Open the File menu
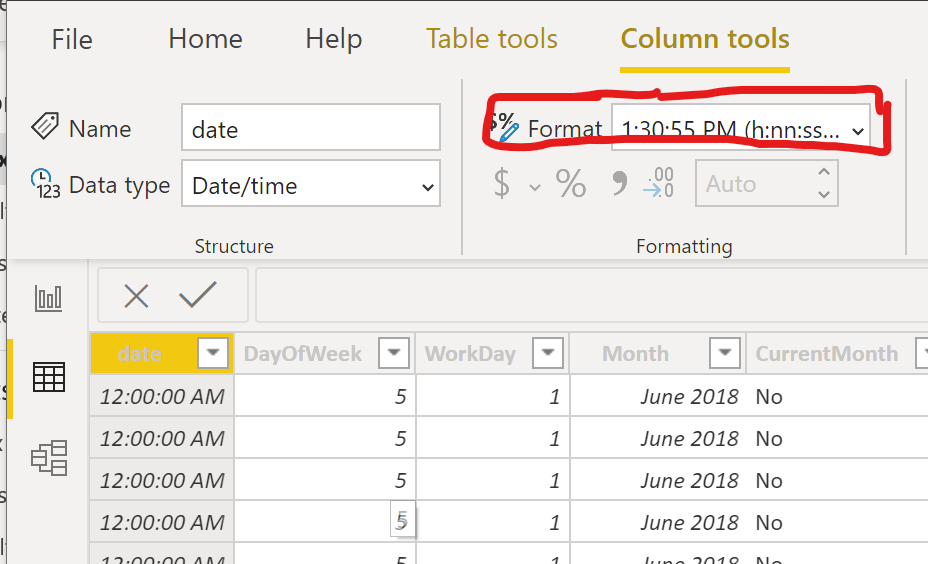 point(72,39)
